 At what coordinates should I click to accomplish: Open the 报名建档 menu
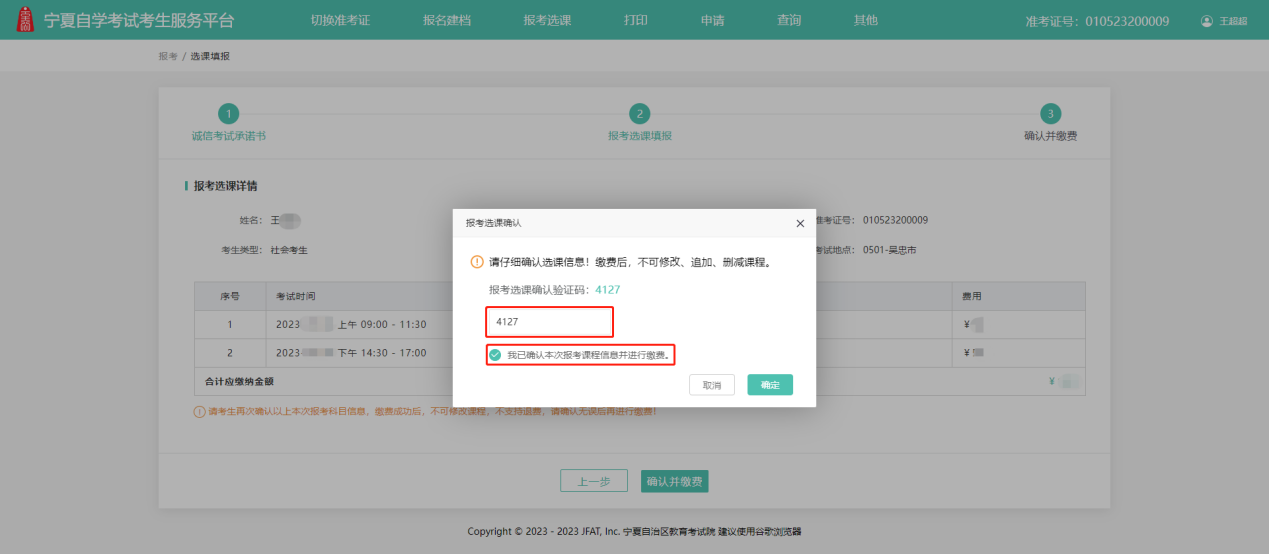point(446,20)
